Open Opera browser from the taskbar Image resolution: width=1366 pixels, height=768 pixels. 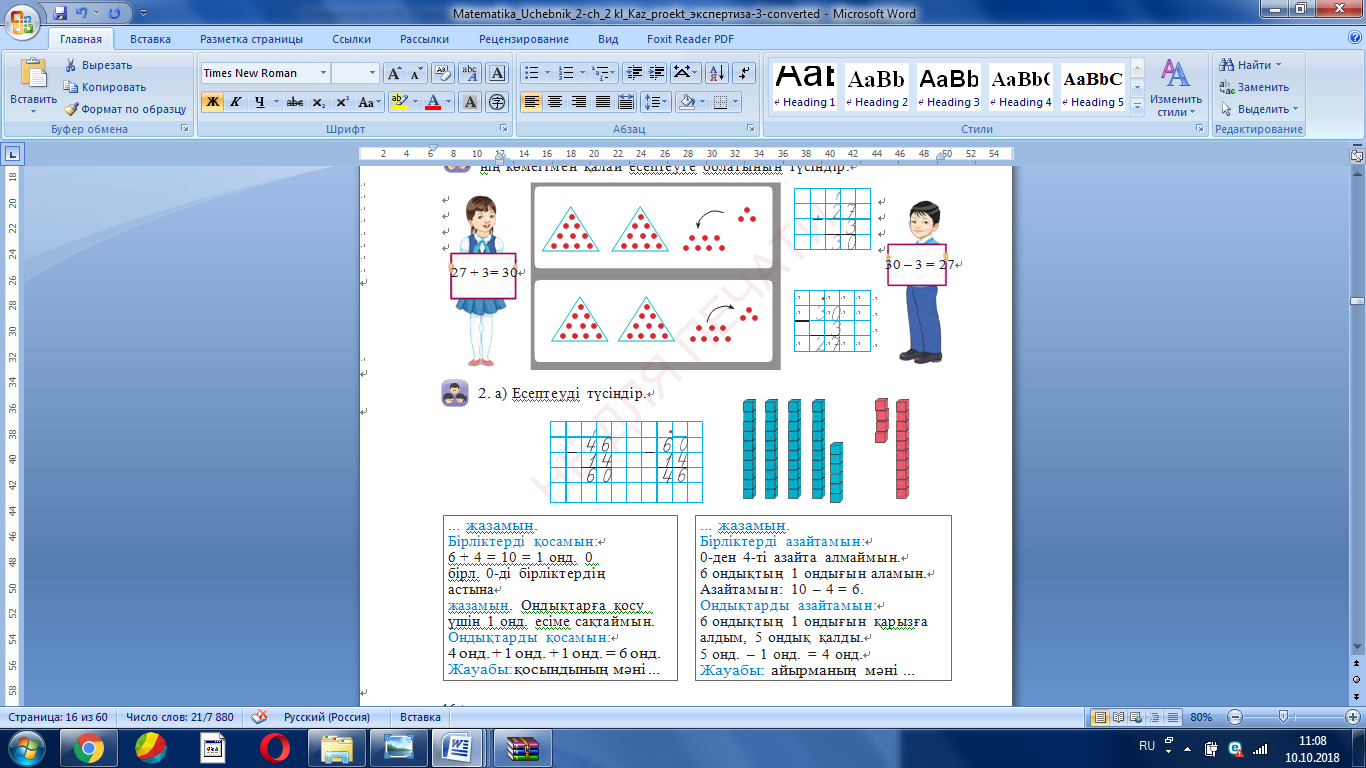(x=275, y=747)
